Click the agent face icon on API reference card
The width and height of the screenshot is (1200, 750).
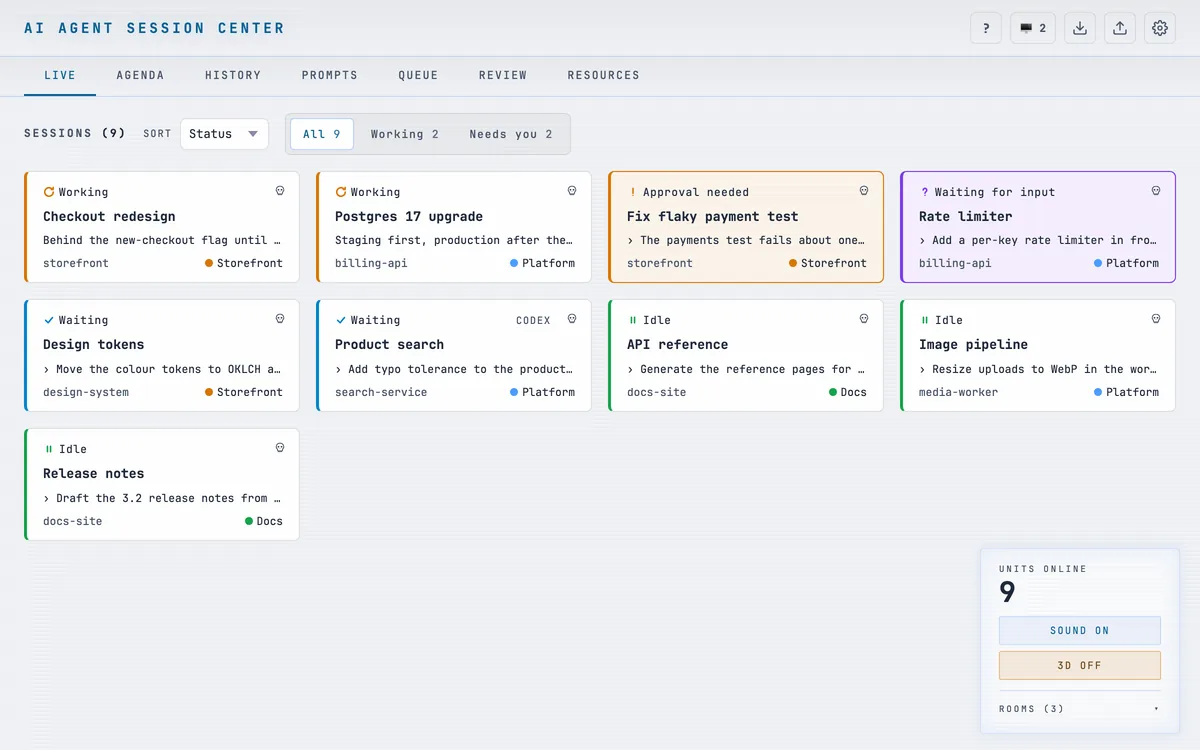864,319
